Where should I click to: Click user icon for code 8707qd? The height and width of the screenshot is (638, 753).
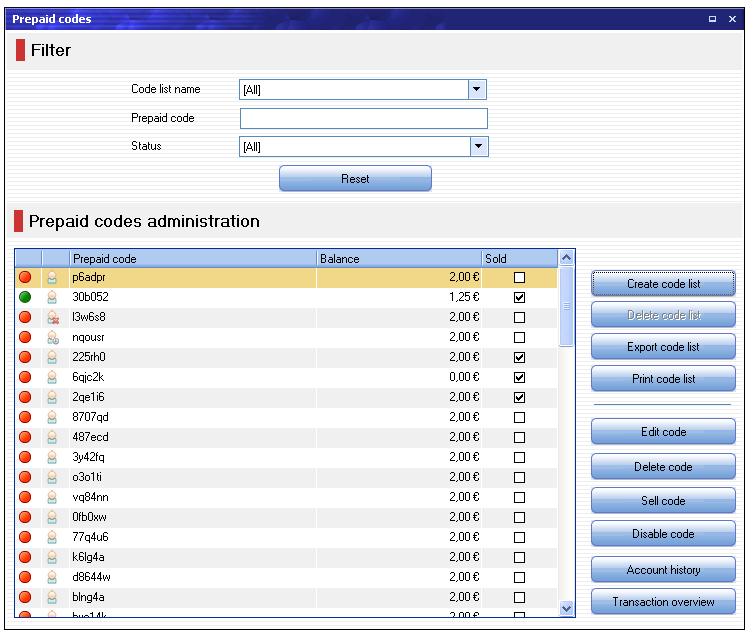pyautogui.click(x=52, y=418)
